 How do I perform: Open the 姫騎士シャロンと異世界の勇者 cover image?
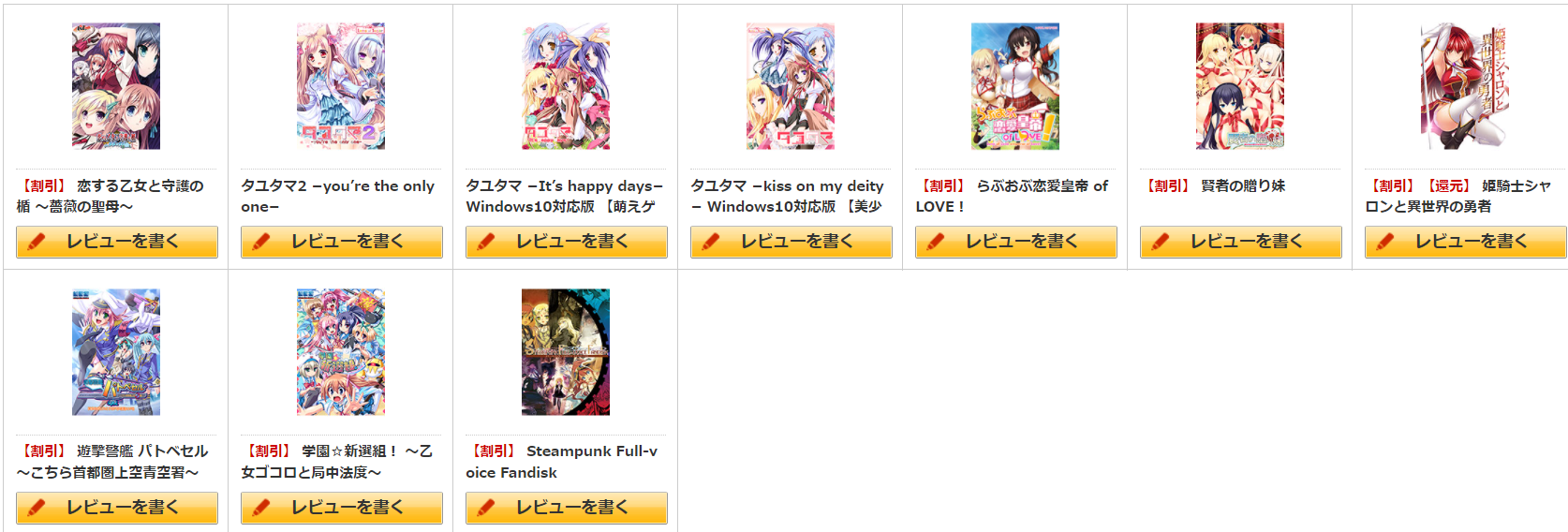pyautogui.click(x=1465, y=86)
